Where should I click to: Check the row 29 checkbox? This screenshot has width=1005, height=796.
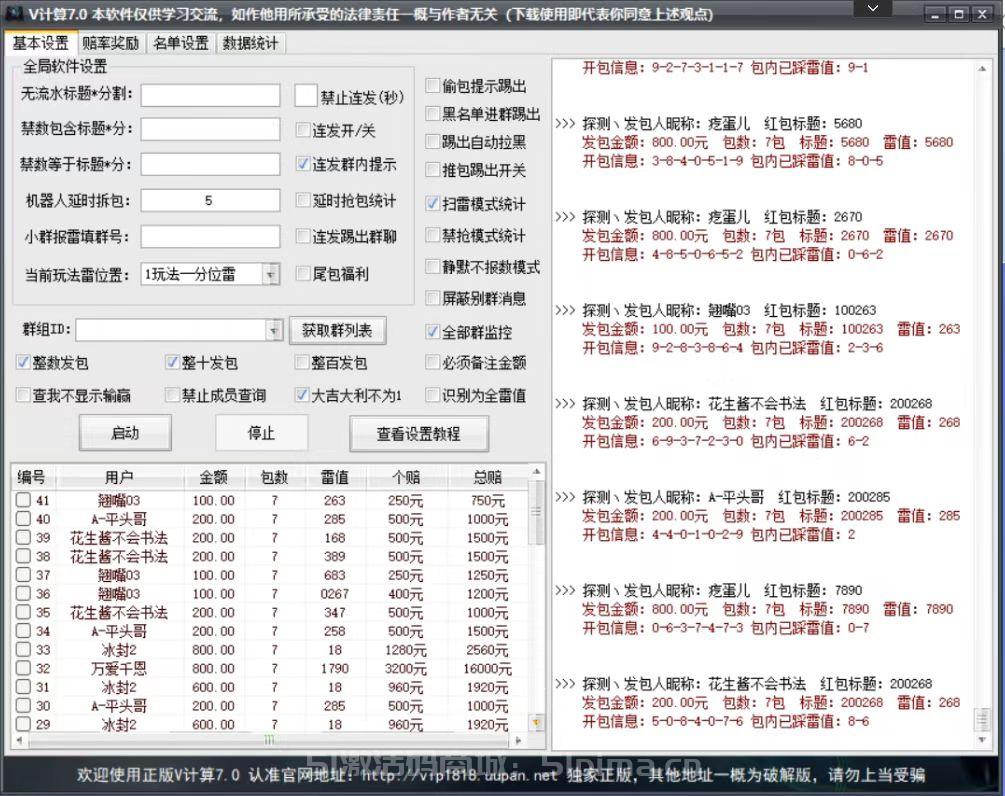[x=23, y=724]
